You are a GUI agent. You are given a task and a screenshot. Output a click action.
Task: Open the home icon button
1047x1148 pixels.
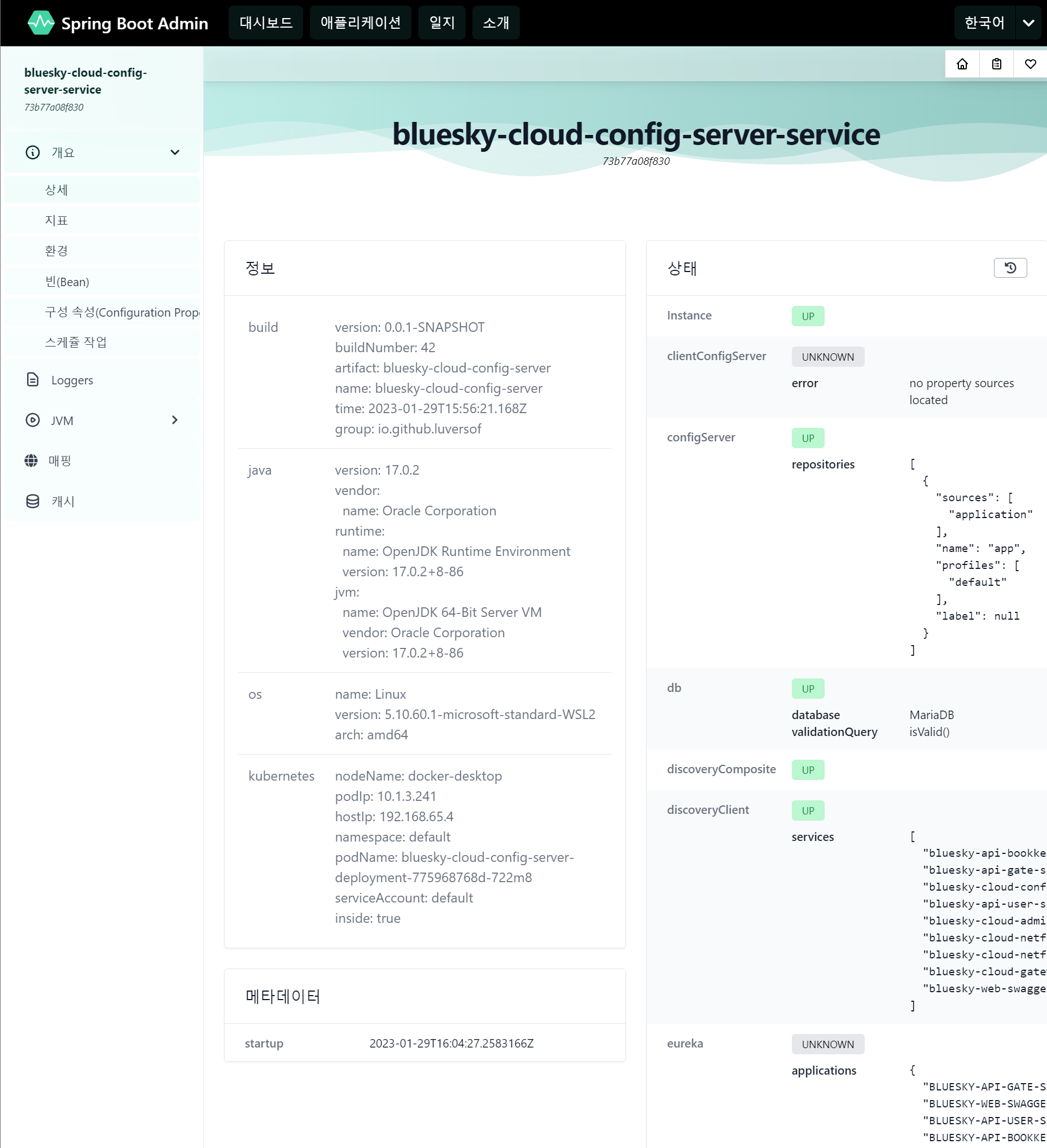click(x=962, y=64)
